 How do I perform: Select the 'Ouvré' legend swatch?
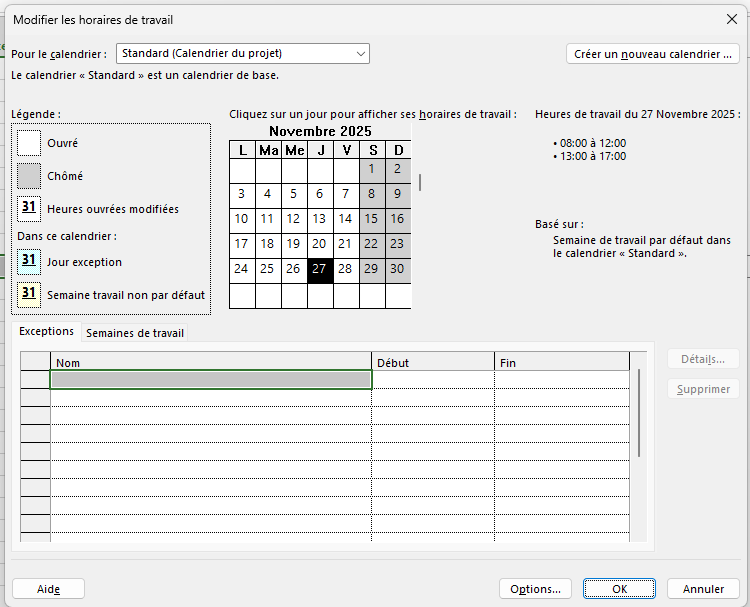(29, 143)
